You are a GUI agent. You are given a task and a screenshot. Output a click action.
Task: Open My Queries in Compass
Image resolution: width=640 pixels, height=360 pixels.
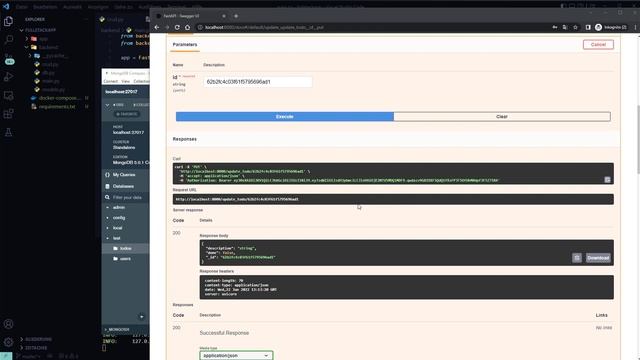pos(124,175)
